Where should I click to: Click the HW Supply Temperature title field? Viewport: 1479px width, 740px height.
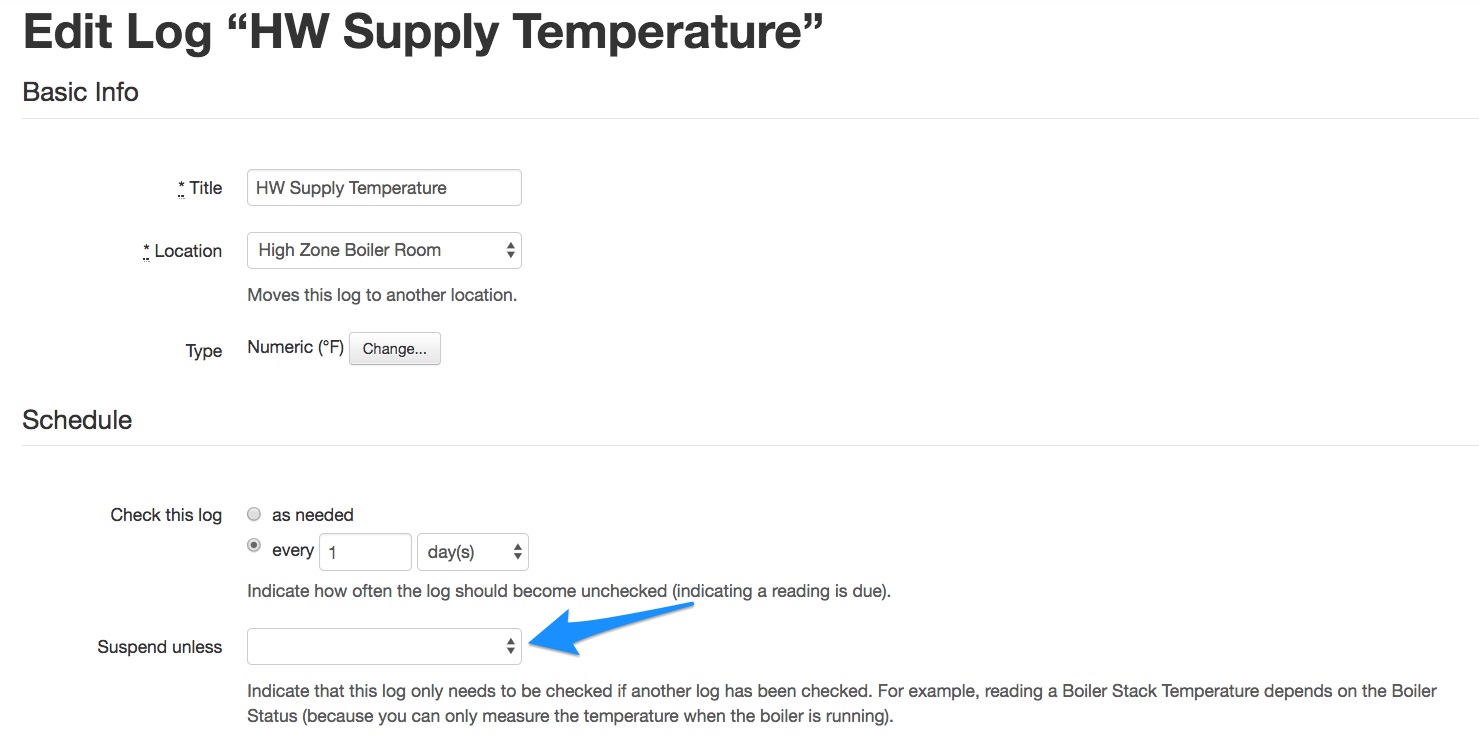383,188
